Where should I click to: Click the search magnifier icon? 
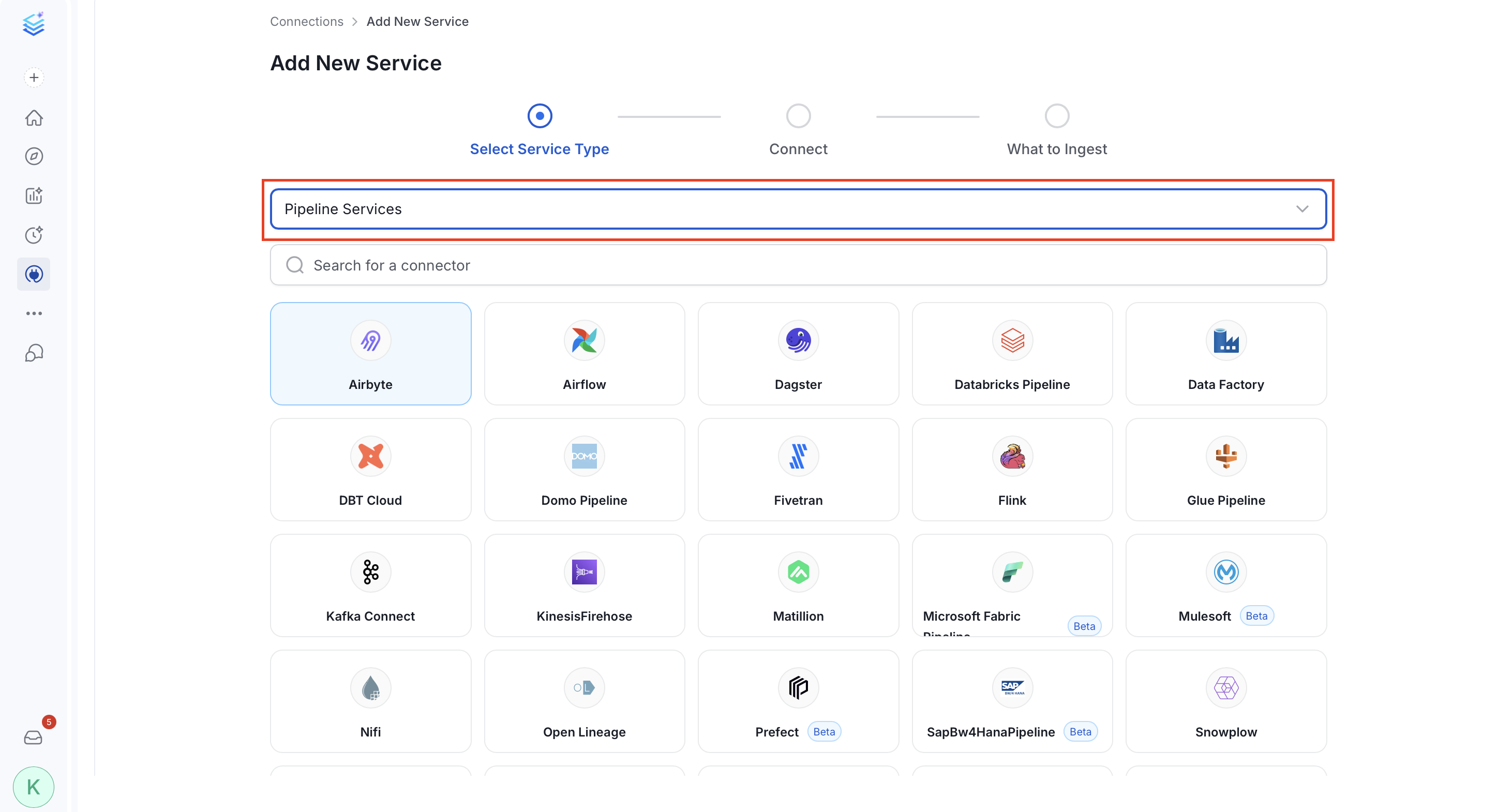pos(295,265)
